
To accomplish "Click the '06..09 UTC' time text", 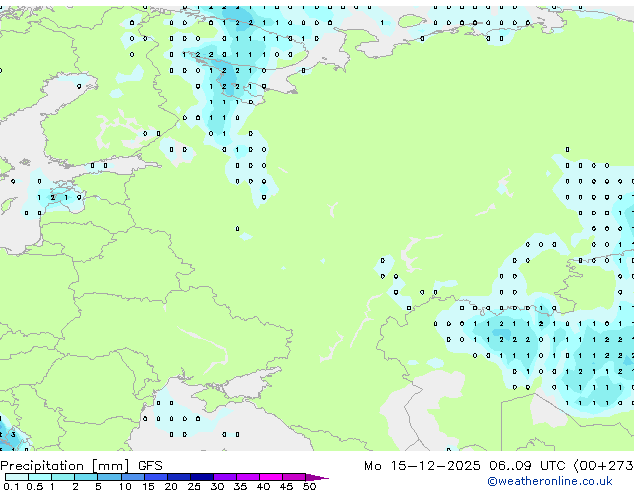I will [x=527, y=466].
